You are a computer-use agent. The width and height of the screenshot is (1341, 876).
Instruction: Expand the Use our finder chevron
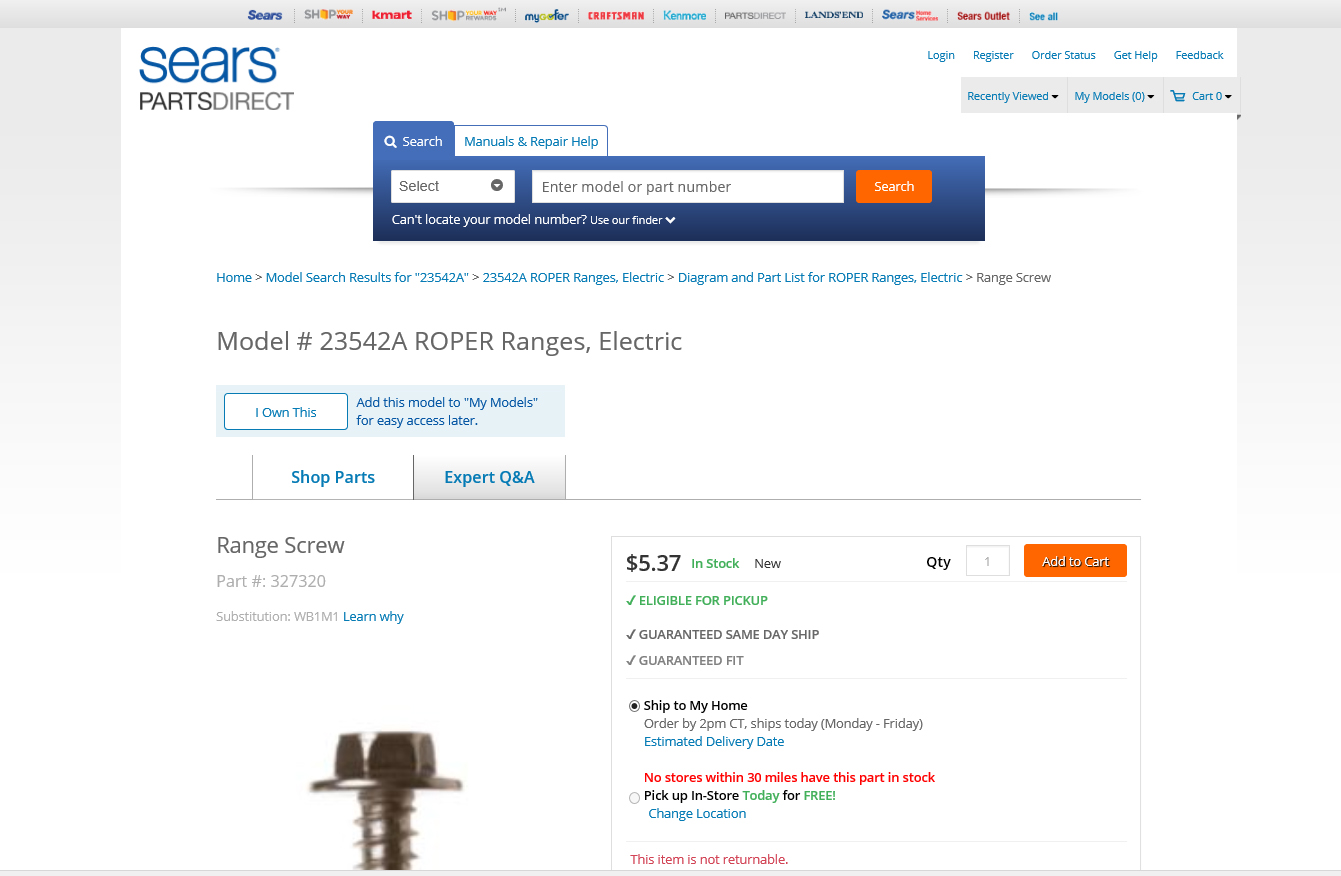[671, 220]
